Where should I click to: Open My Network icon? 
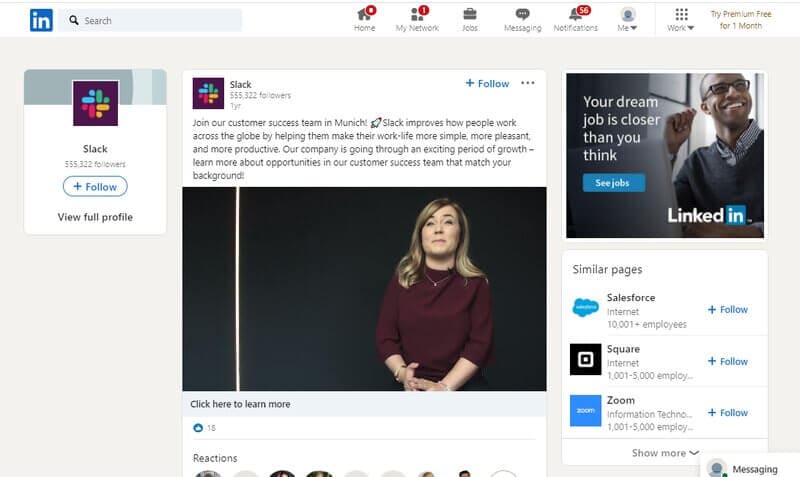(x=417, y=19)
